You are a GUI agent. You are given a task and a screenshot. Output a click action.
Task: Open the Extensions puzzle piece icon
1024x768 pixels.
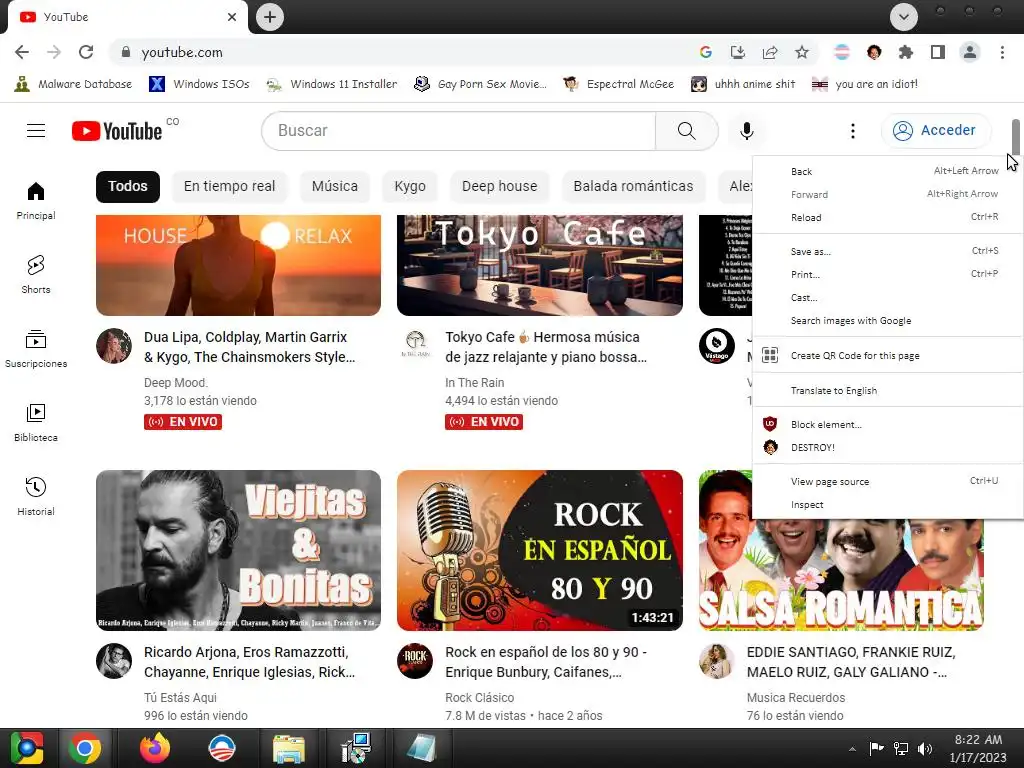(x=905, y=52)
